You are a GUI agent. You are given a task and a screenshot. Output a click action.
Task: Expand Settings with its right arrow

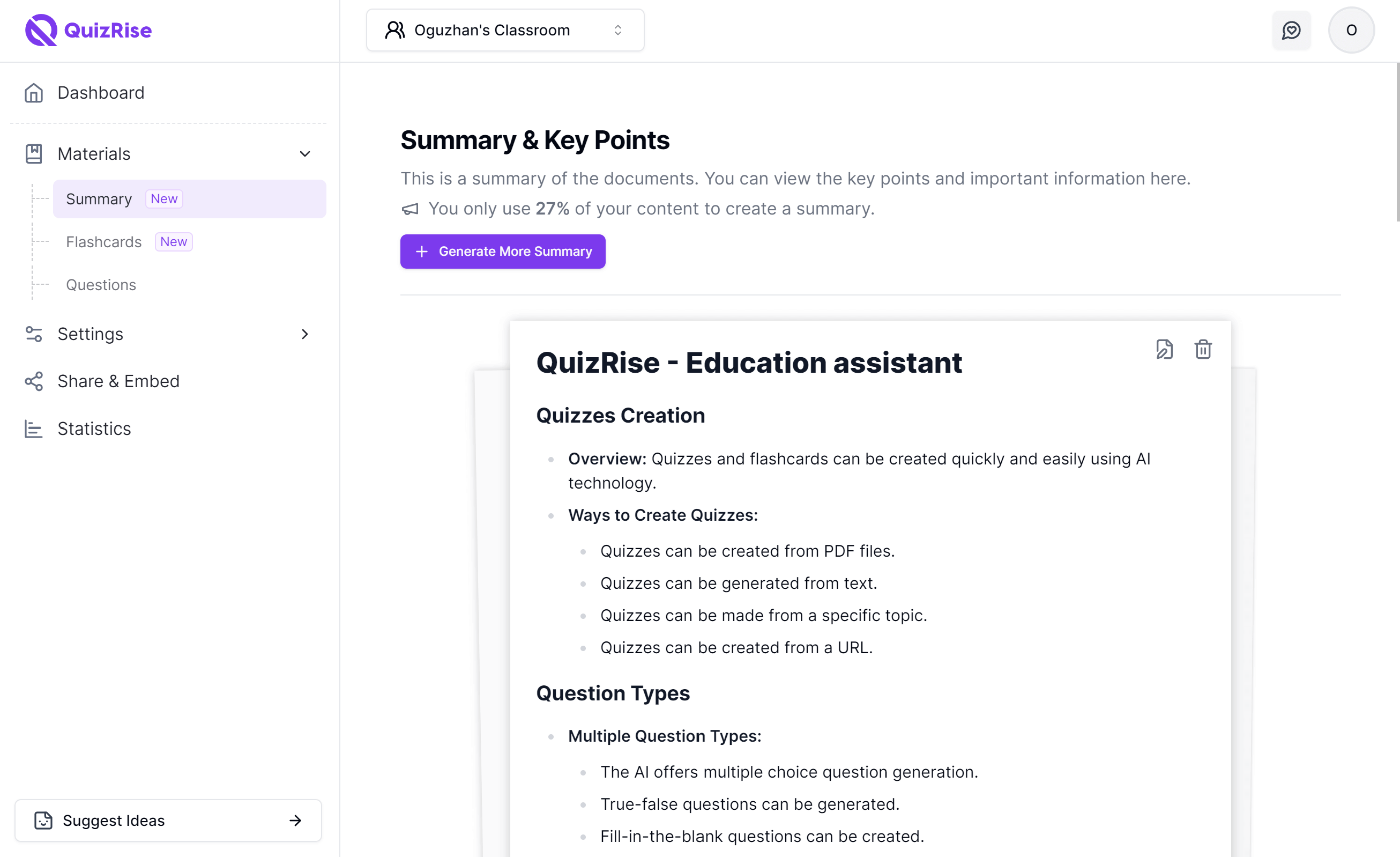305,335
